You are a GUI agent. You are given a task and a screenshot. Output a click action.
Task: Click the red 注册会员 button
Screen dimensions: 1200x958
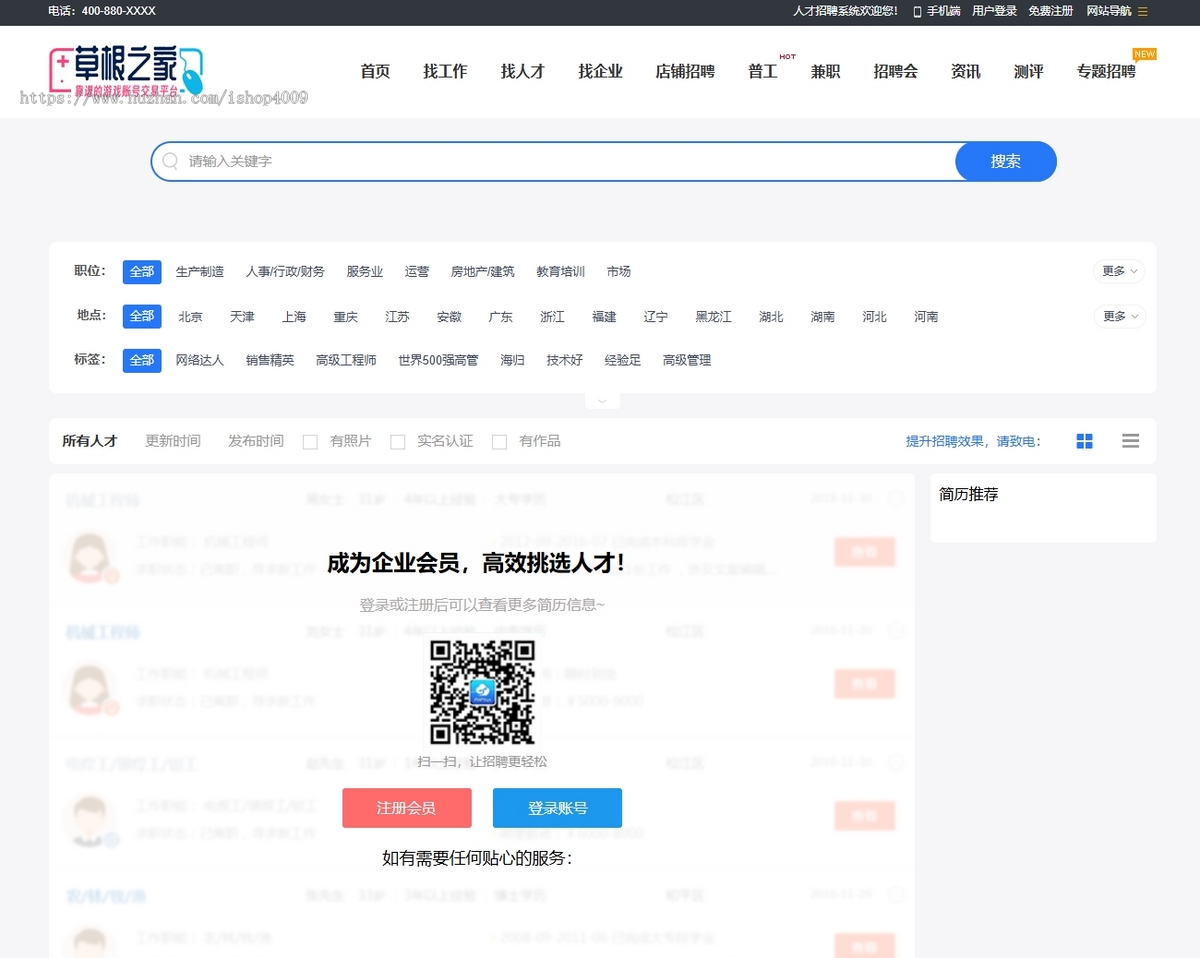[406, 808]
